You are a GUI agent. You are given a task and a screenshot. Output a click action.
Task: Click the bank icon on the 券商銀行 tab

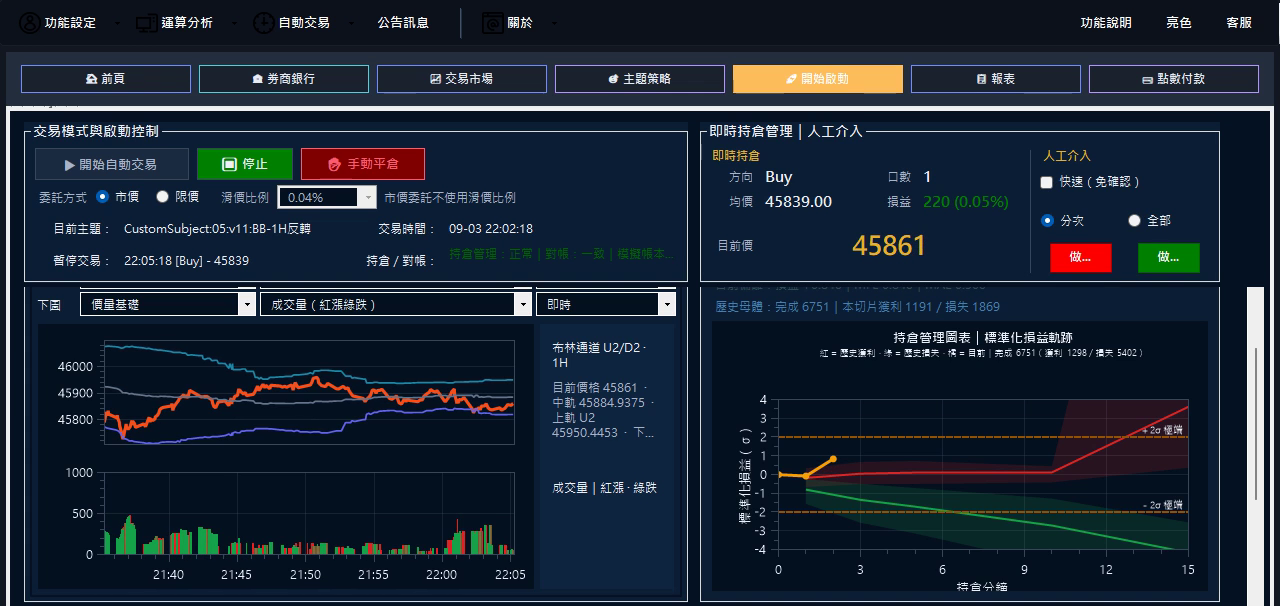point(257,79)
